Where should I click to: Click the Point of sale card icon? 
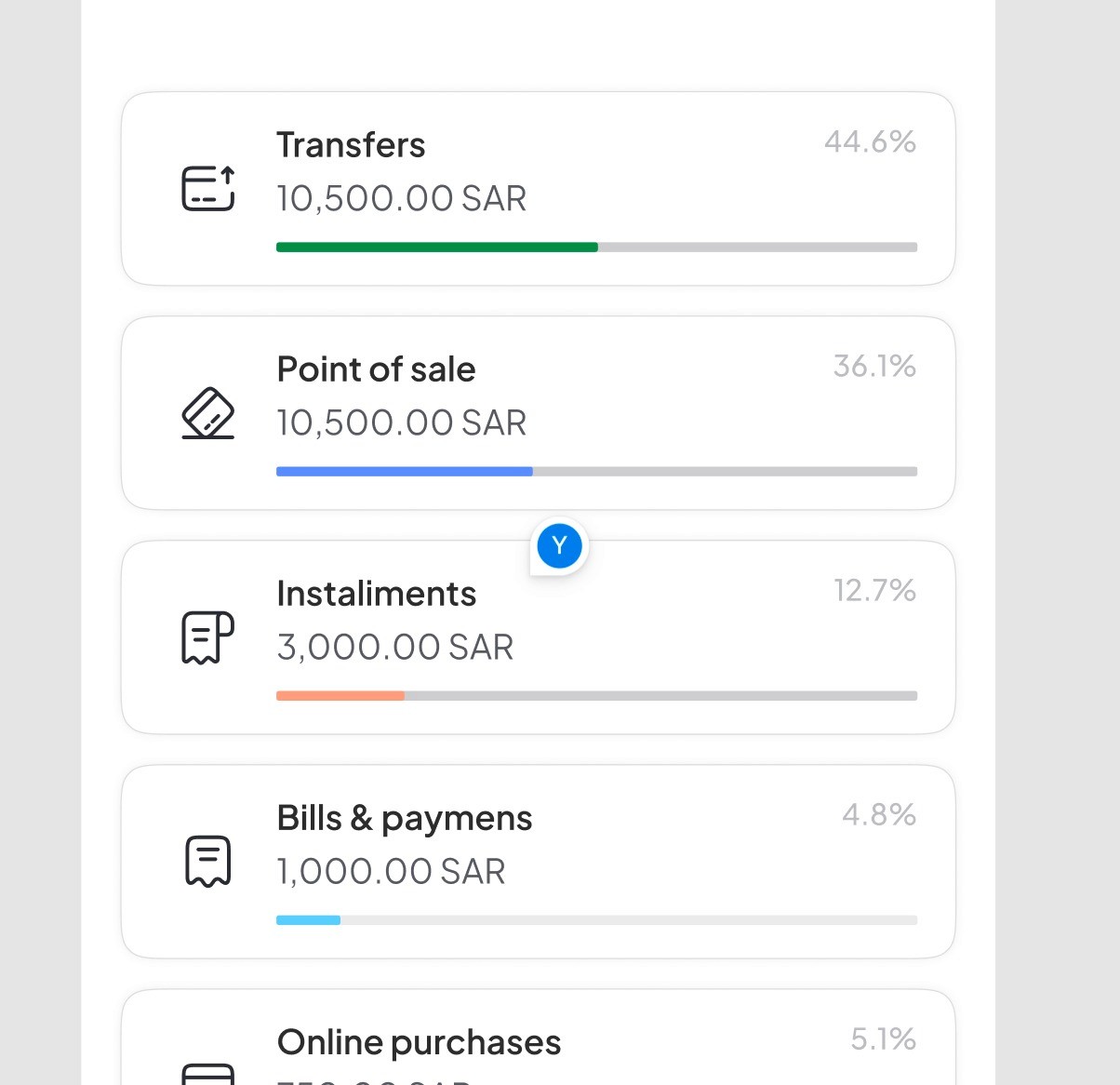207,413
